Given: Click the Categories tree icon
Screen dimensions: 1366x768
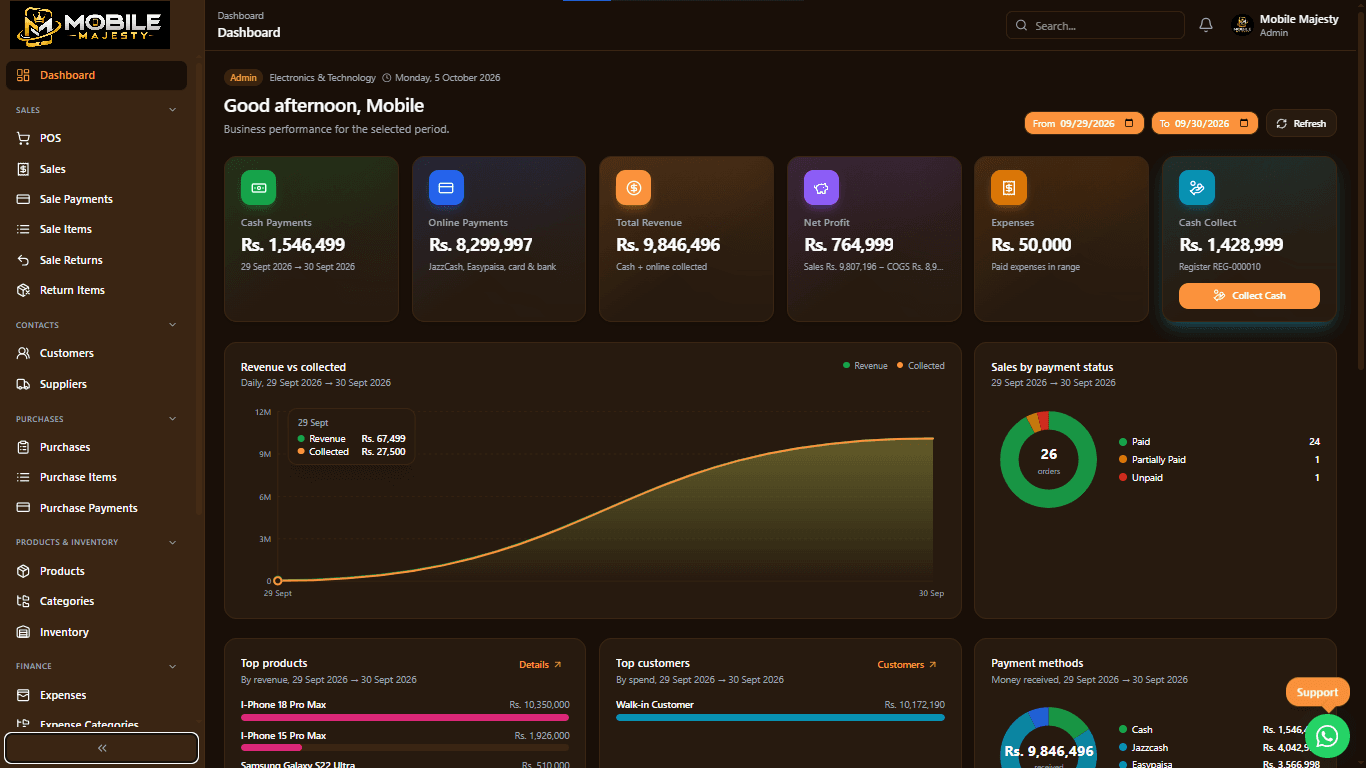Looking at the screenshot, I should pyautogui.click(x=23, y=601).
